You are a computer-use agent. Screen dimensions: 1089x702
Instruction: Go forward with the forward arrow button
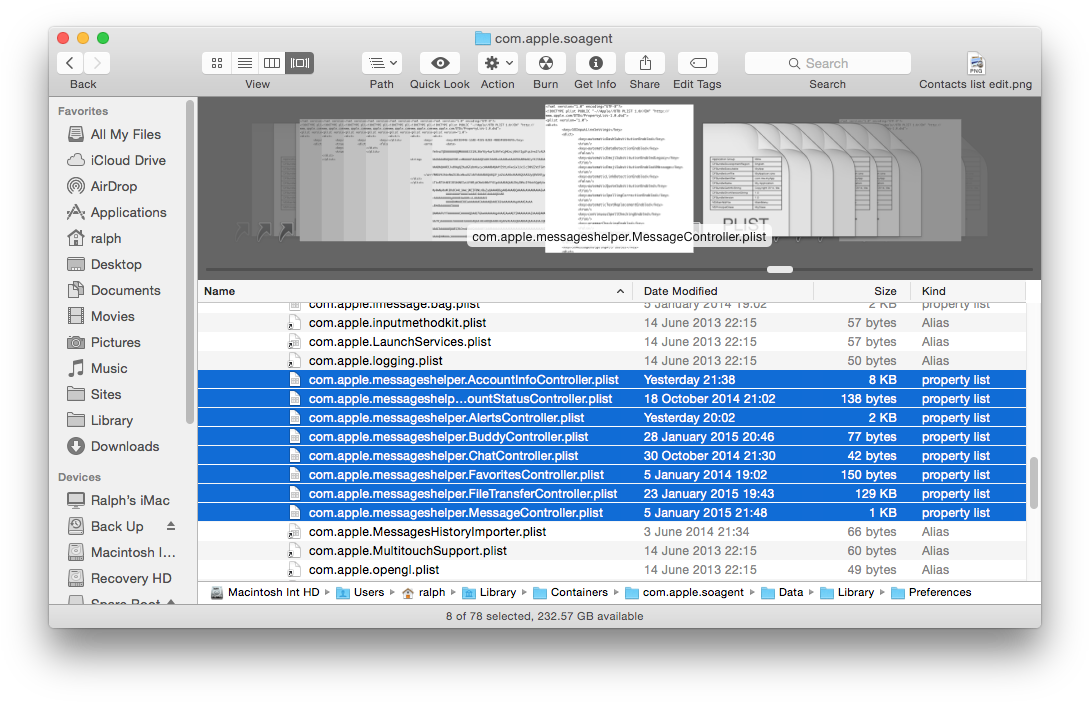pyautogui.click(x=97, y=63)
